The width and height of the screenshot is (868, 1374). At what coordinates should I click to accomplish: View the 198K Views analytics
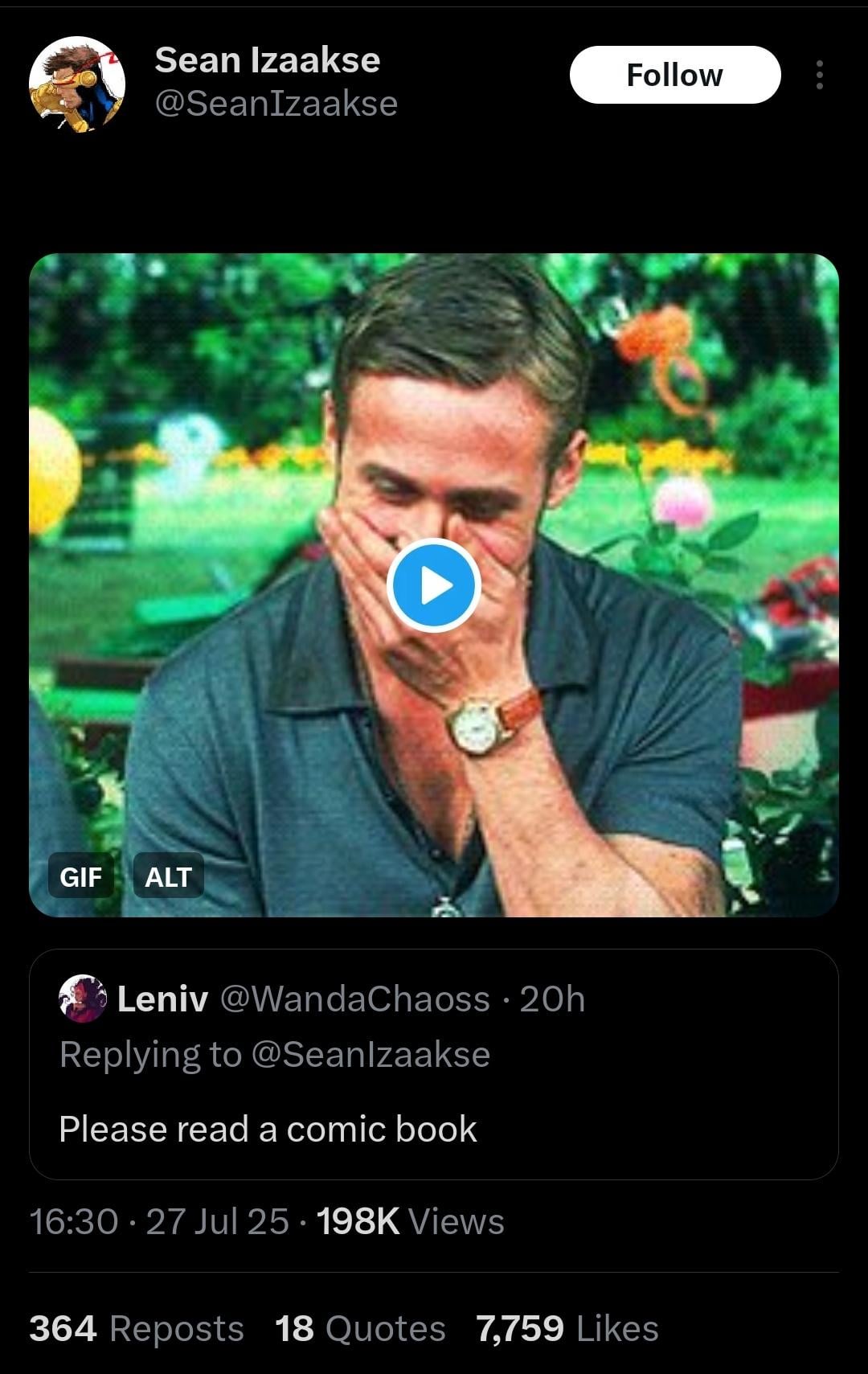tap(410, 1221)
